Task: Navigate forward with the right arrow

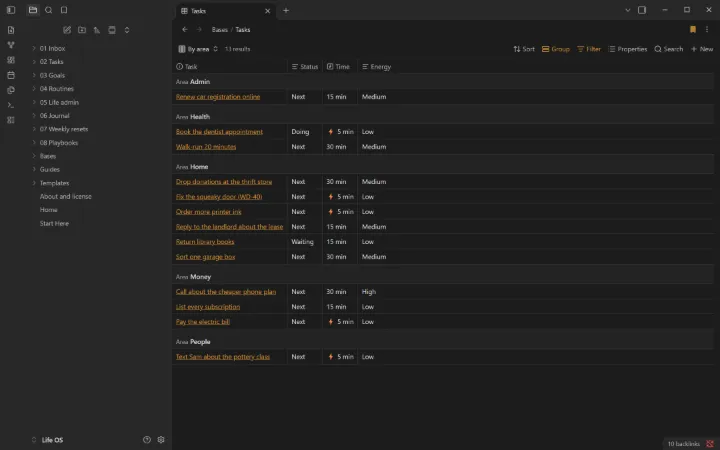Action: [199, 29]
